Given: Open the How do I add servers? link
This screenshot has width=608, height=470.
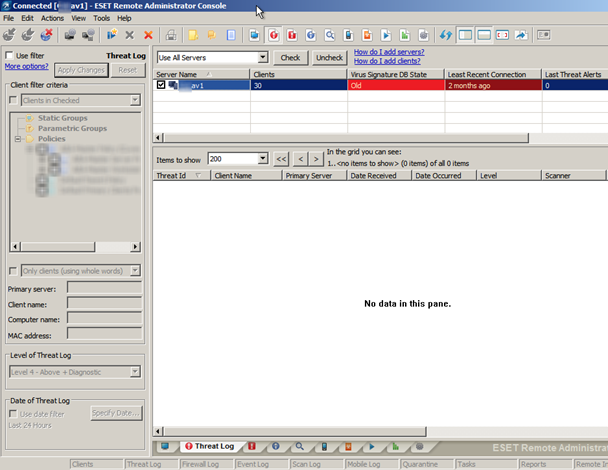Looking at the screenshot, I should pyautogui.click(x=389, y=52).
